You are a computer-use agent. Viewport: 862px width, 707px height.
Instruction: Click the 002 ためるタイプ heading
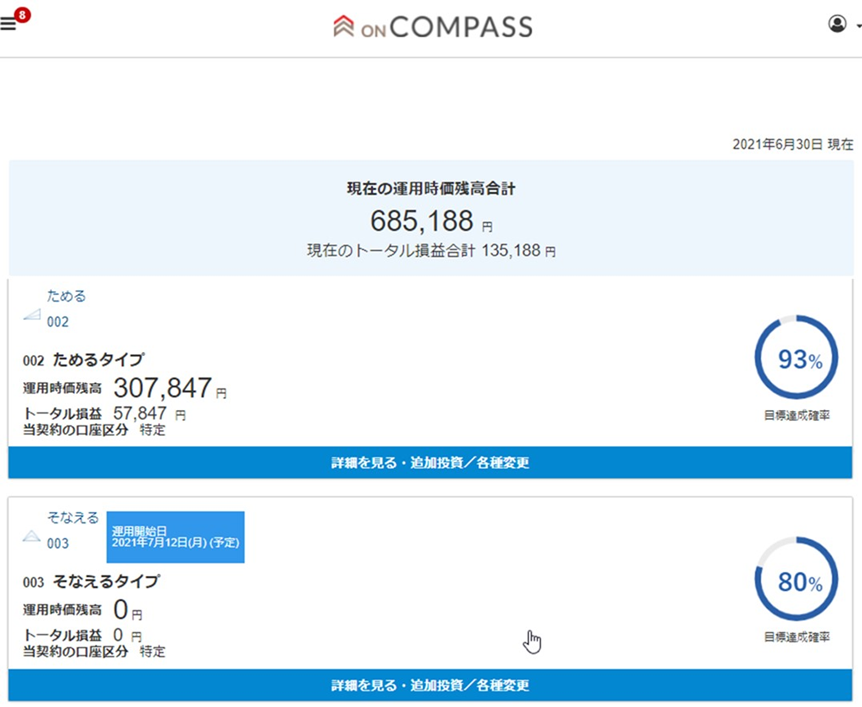click(84, 360)
